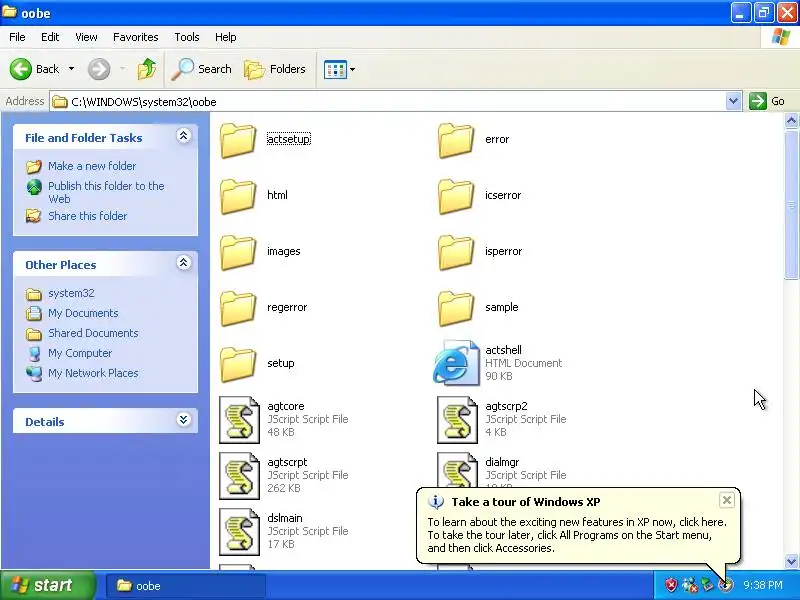Click the scrollbar down arrow
The width and height of the screenshot is (800, 600).
click(791, 561)
